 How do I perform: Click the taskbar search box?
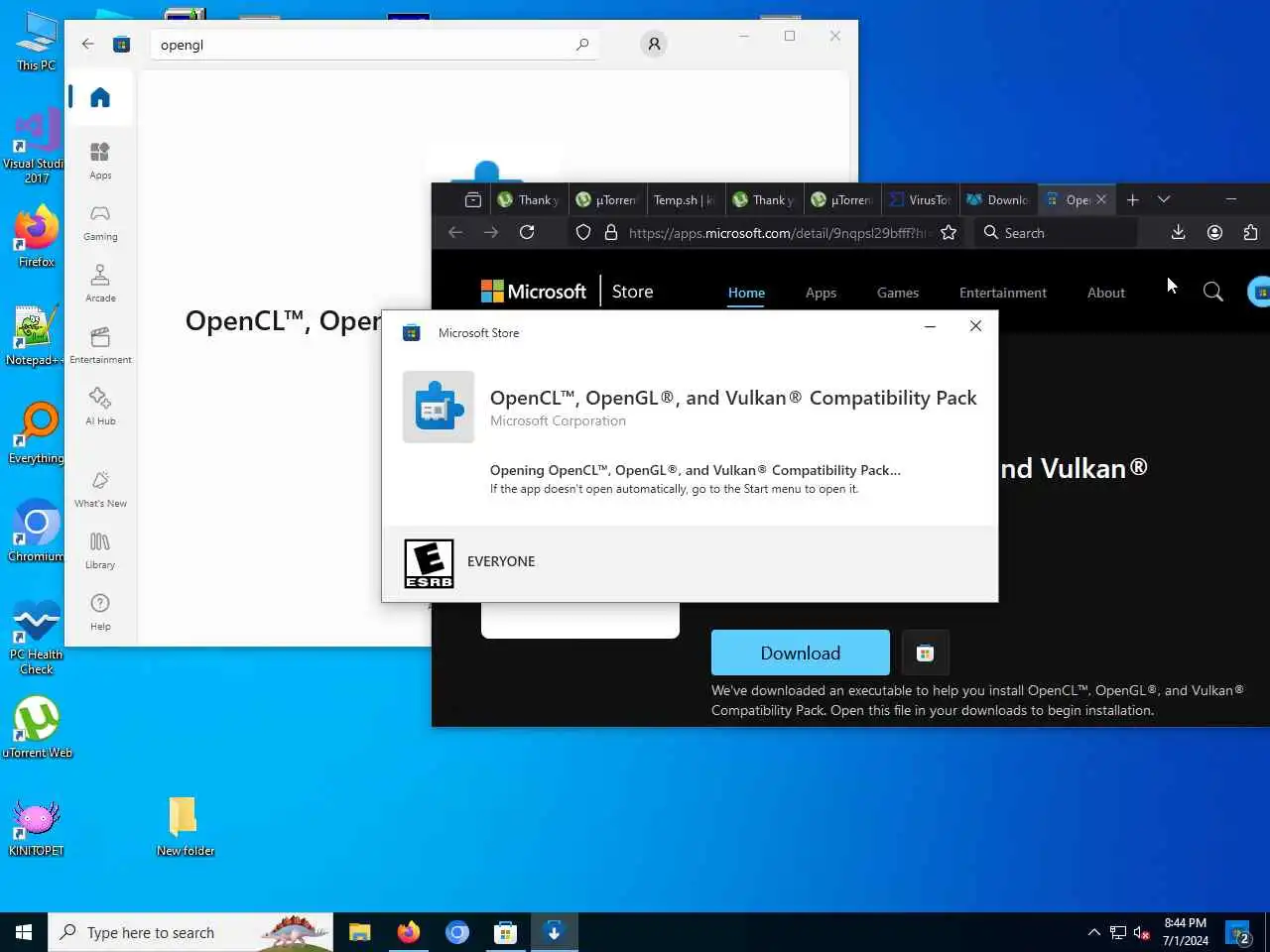tap(190, 932)
